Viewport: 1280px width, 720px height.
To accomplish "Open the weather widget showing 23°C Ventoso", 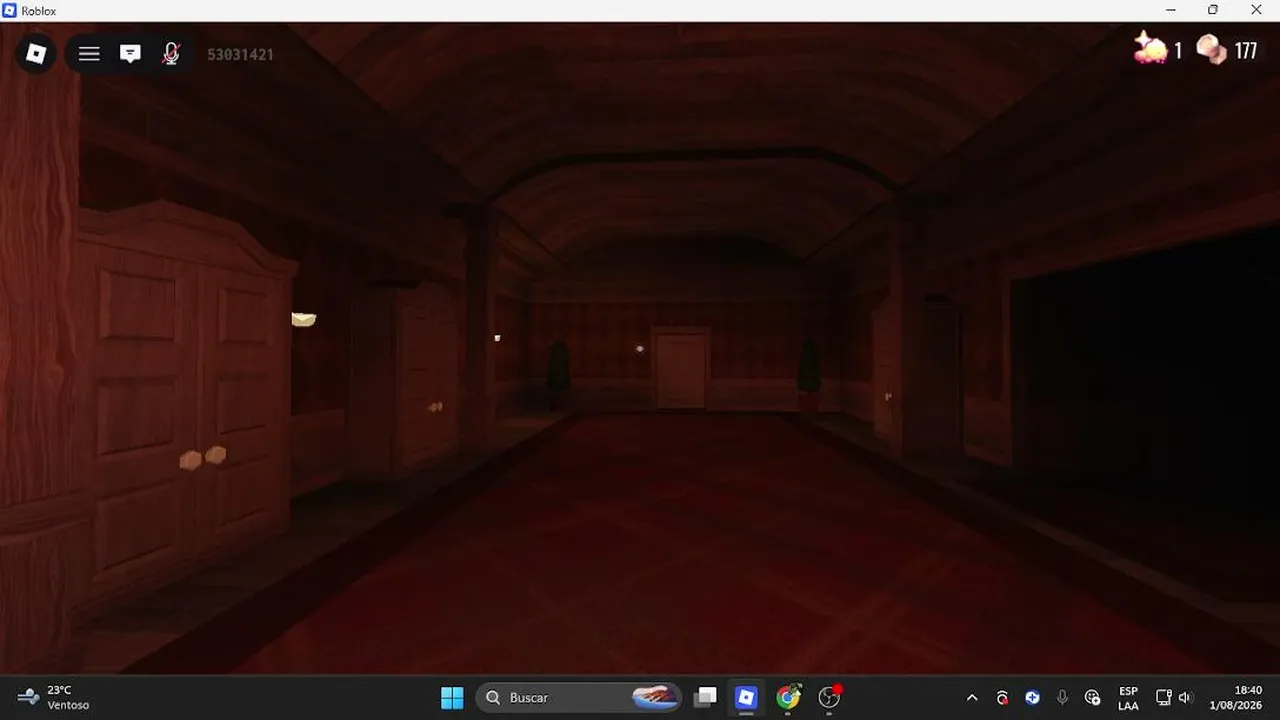I will [x=54, y=697].
